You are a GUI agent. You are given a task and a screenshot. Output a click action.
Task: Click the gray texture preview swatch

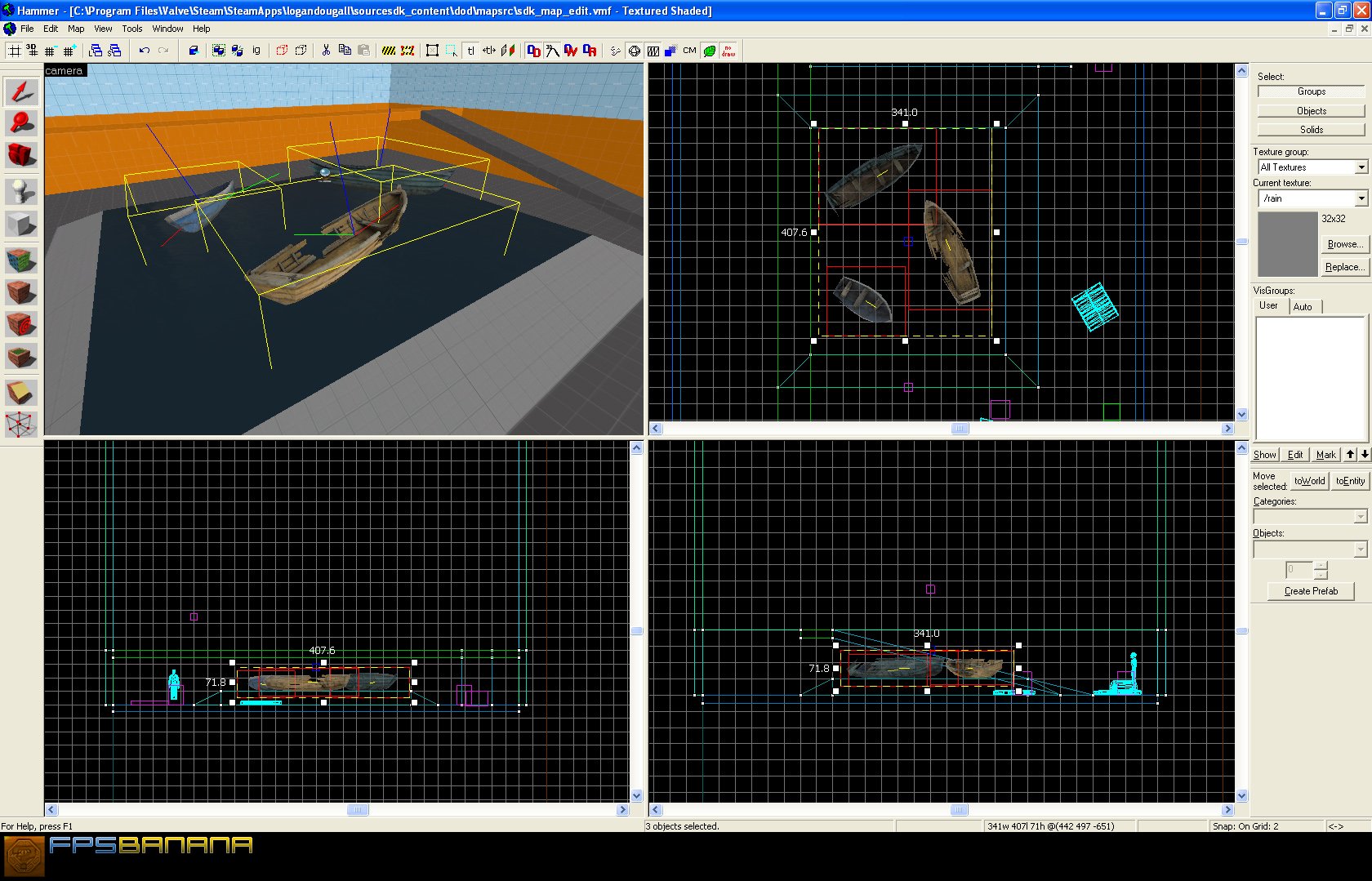pyautogui.click(x=1289, y=245)
